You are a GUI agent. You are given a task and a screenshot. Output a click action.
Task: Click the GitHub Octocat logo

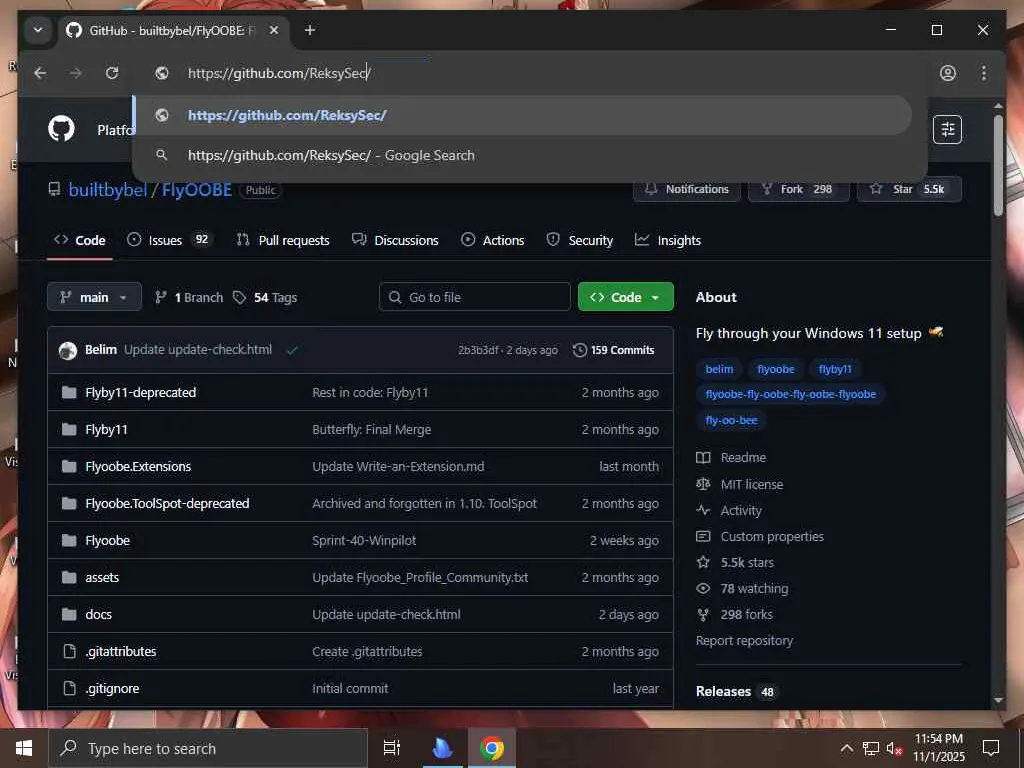point(61,129)
